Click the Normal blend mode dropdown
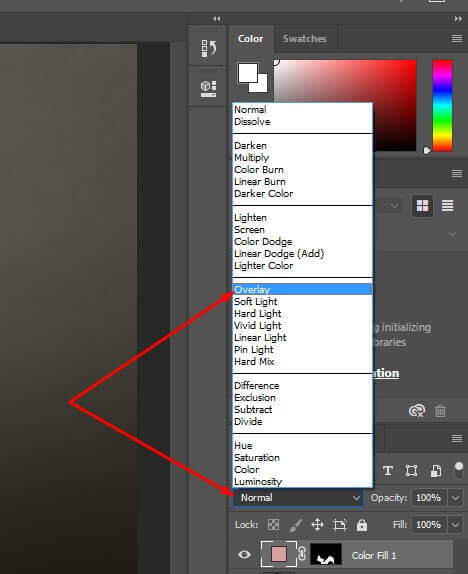468x574 pixels. pyautogui.click(x=298, y=498)
